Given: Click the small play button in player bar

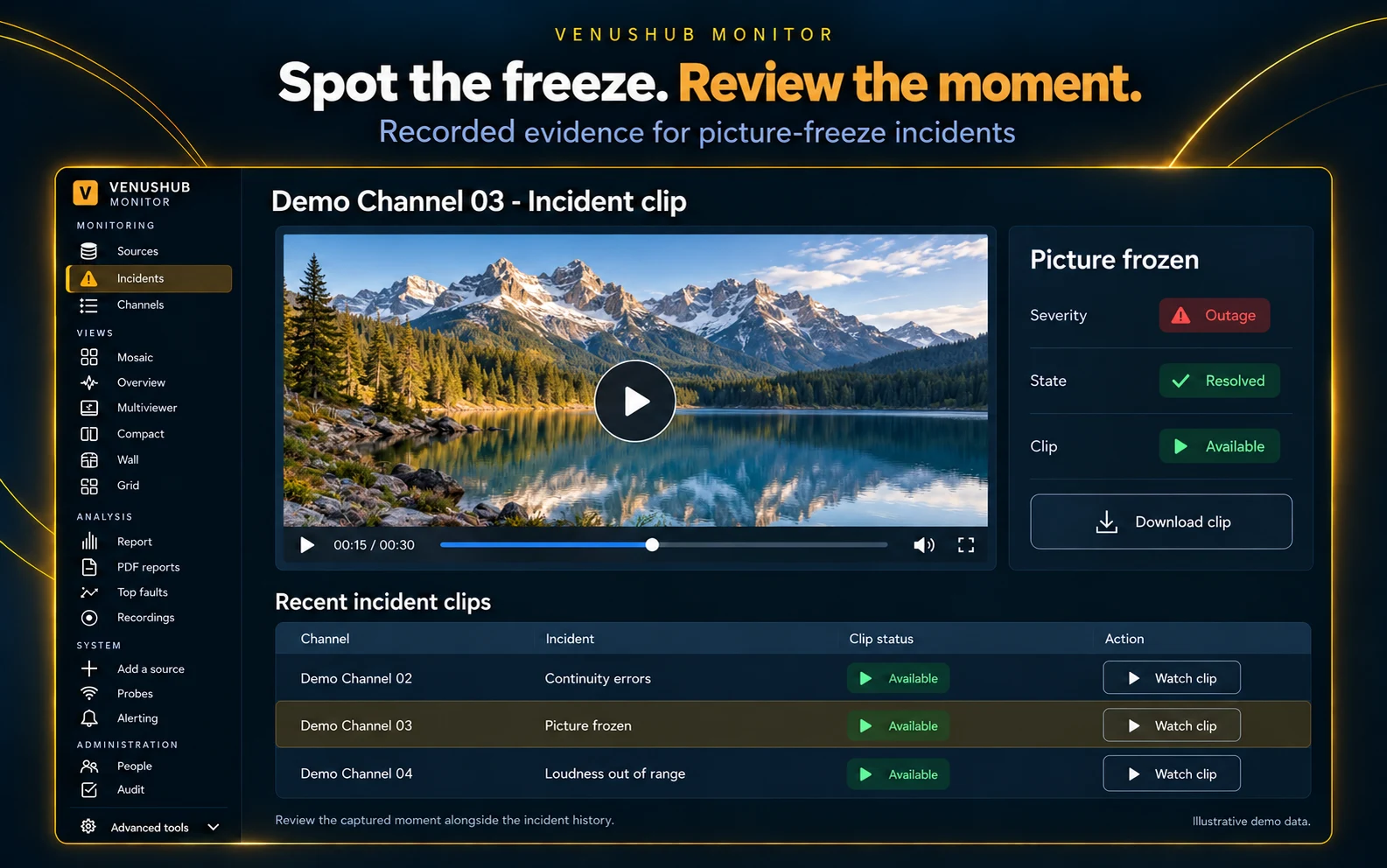Looking at the screenshot, I should pyautogui.click(x=307, y=545).
